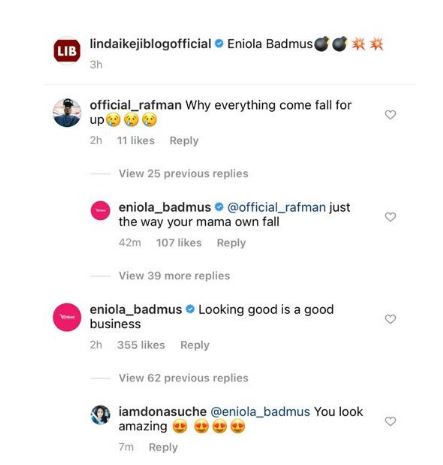Expand 'View 39 more replies'
This screenshot has width=443, height=465.
(x=174, y=276)
